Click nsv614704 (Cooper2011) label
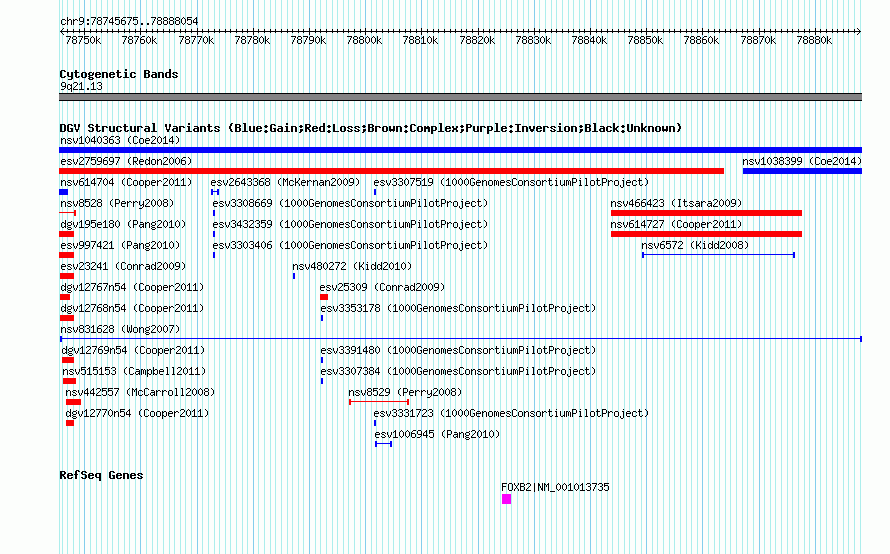The width and height of the screenshot is (890, 554). [126, 182]
